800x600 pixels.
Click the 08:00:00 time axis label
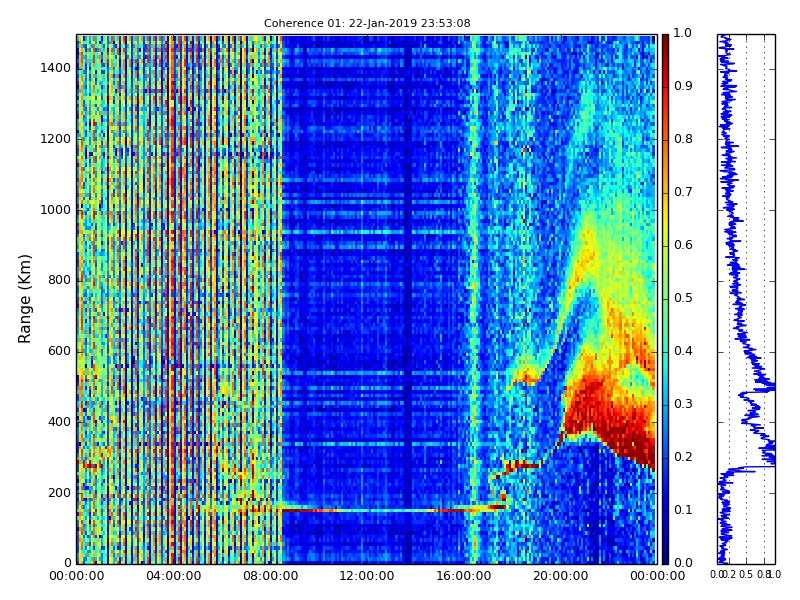pos(270,576)
